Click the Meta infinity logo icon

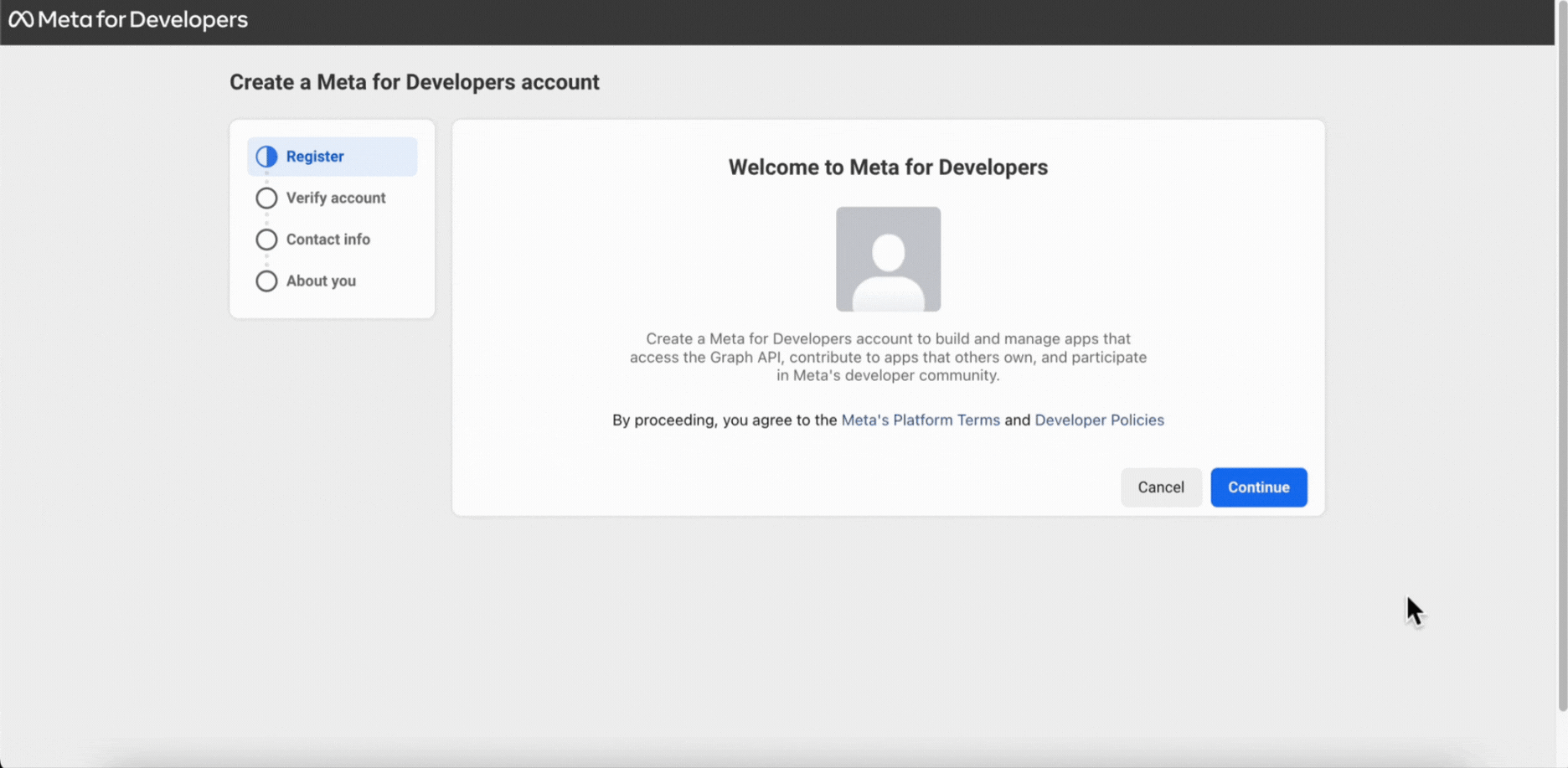[21, 19]
